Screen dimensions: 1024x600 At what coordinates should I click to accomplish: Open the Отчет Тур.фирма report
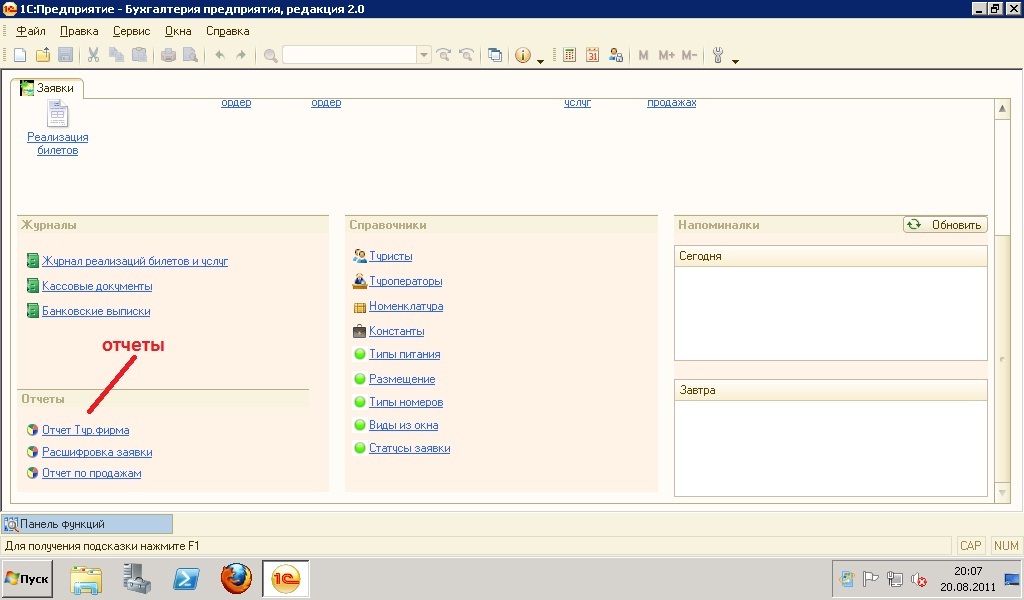86,430
